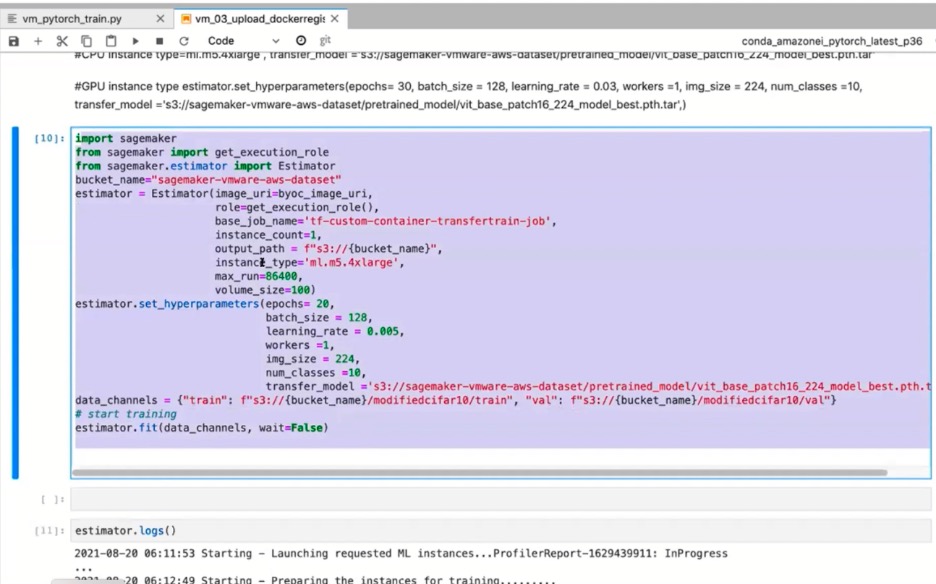Click the clock icon in the toolbar
The width and height of the screenshot is (936, 584).
301,41
